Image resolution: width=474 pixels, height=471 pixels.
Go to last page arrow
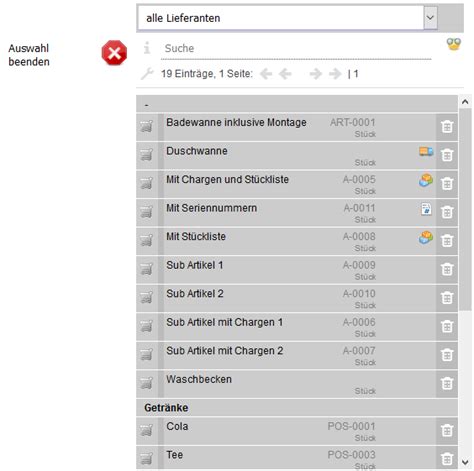coord(335,74)
